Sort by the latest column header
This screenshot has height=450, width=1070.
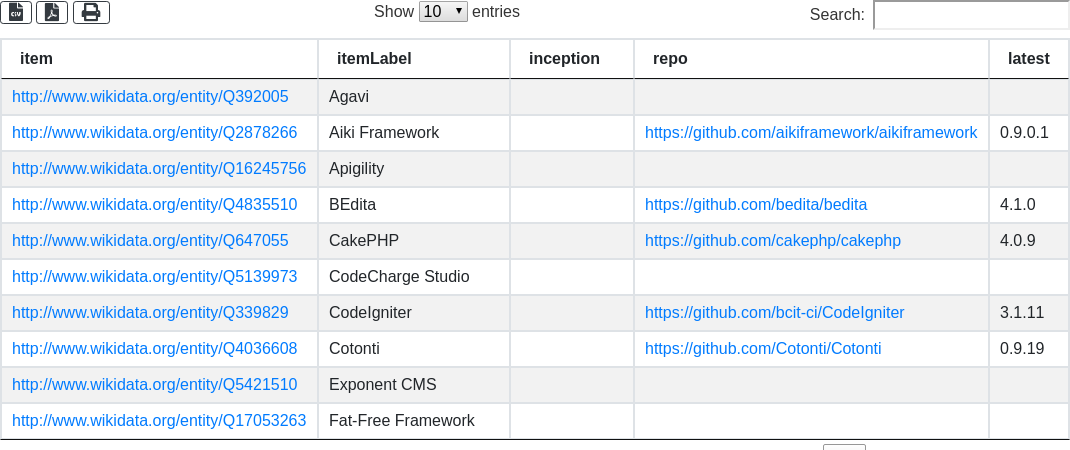pos(1028,59)
